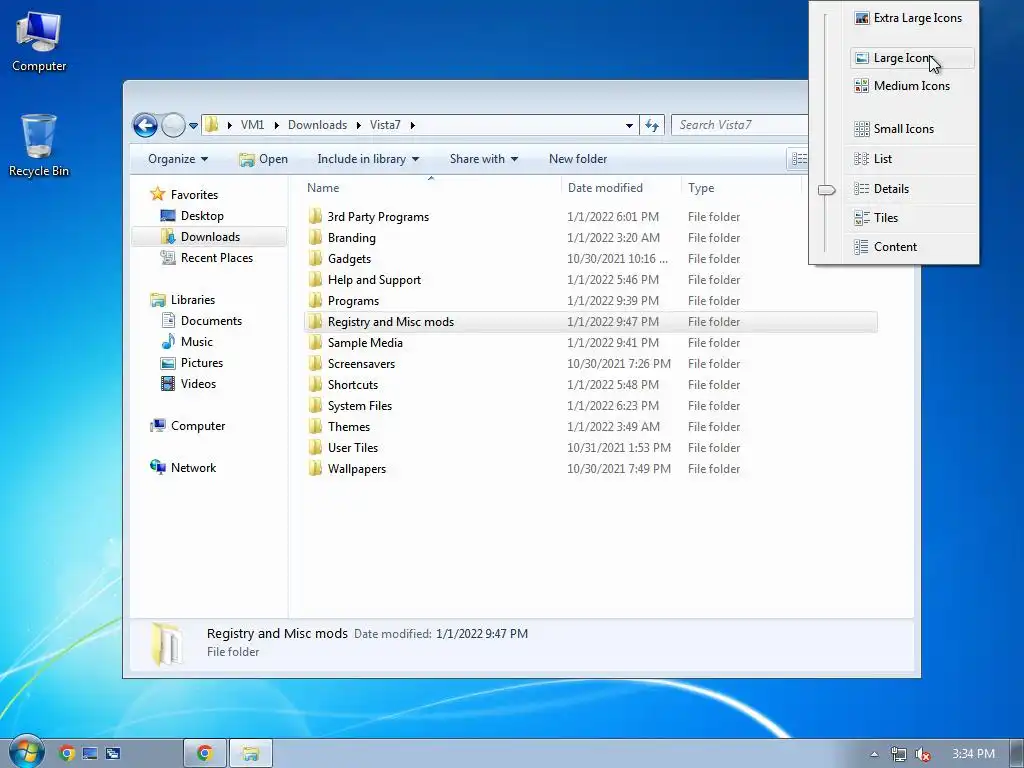This screenshot has height=768, width=1024.
Task: Select Gadgets folder icon
Action: coord(315,258)
